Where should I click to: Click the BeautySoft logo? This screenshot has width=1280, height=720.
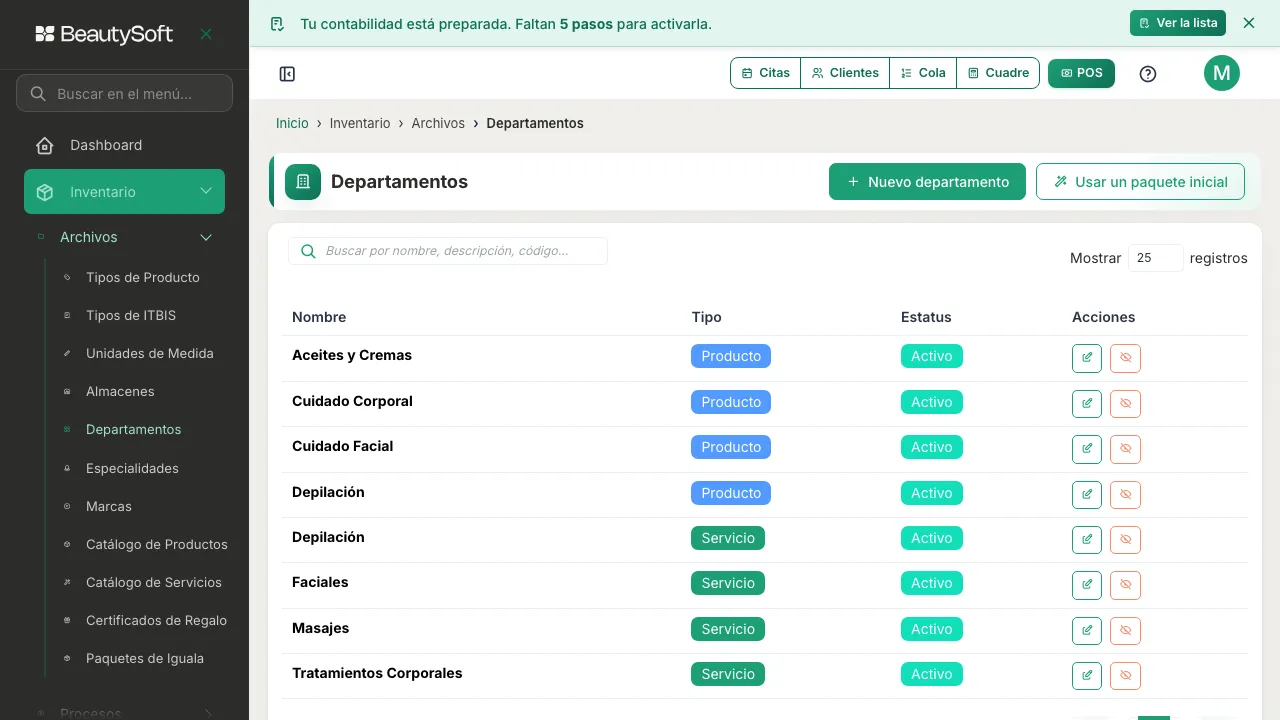tap(104, 34)
